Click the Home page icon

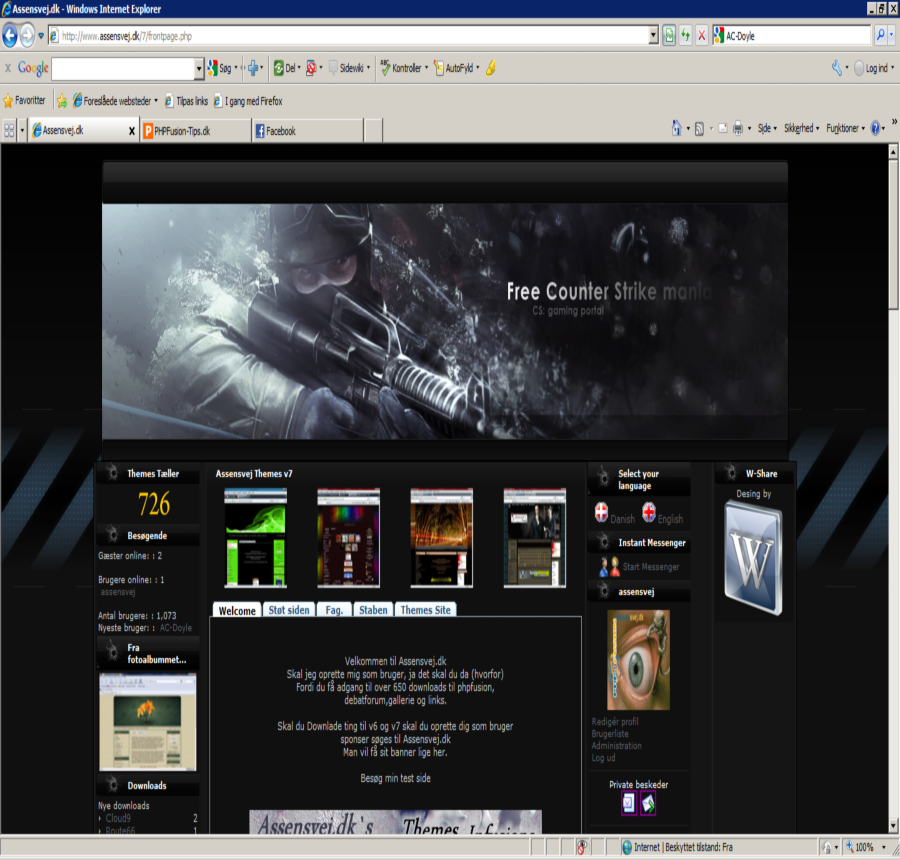click(677, 128)
